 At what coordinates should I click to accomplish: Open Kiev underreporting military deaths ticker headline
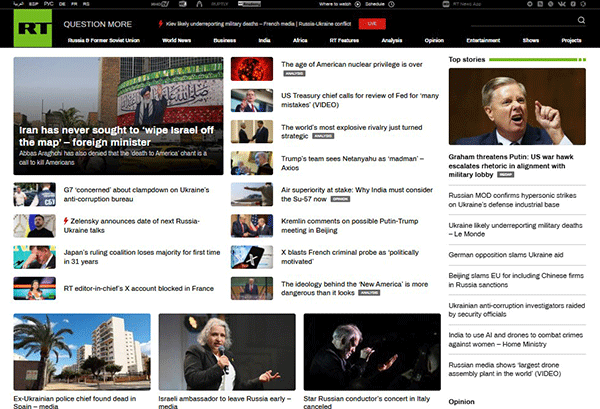259,24
